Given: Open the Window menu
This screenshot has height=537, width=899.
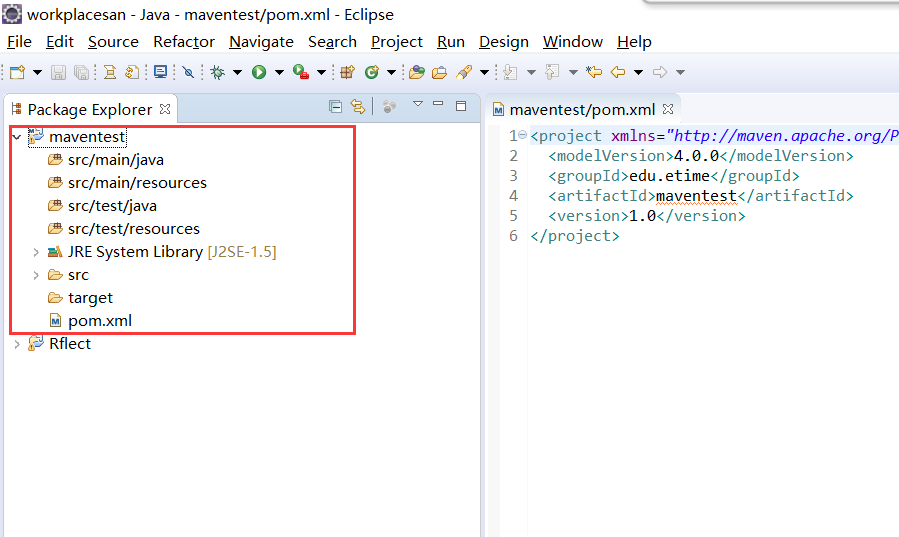Looking at the screenshot, I should coord(573,42).
